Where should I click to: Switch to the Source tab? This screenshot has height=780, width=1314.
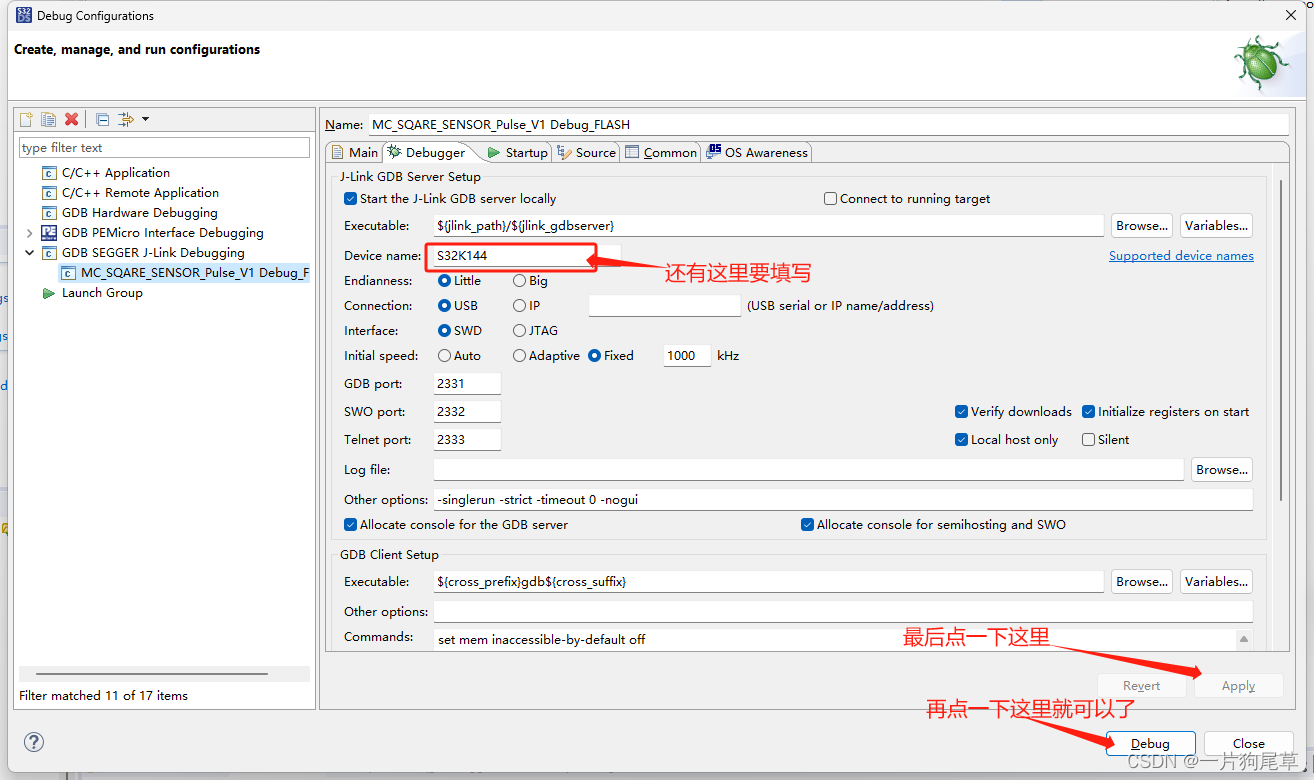pos(586,152)
